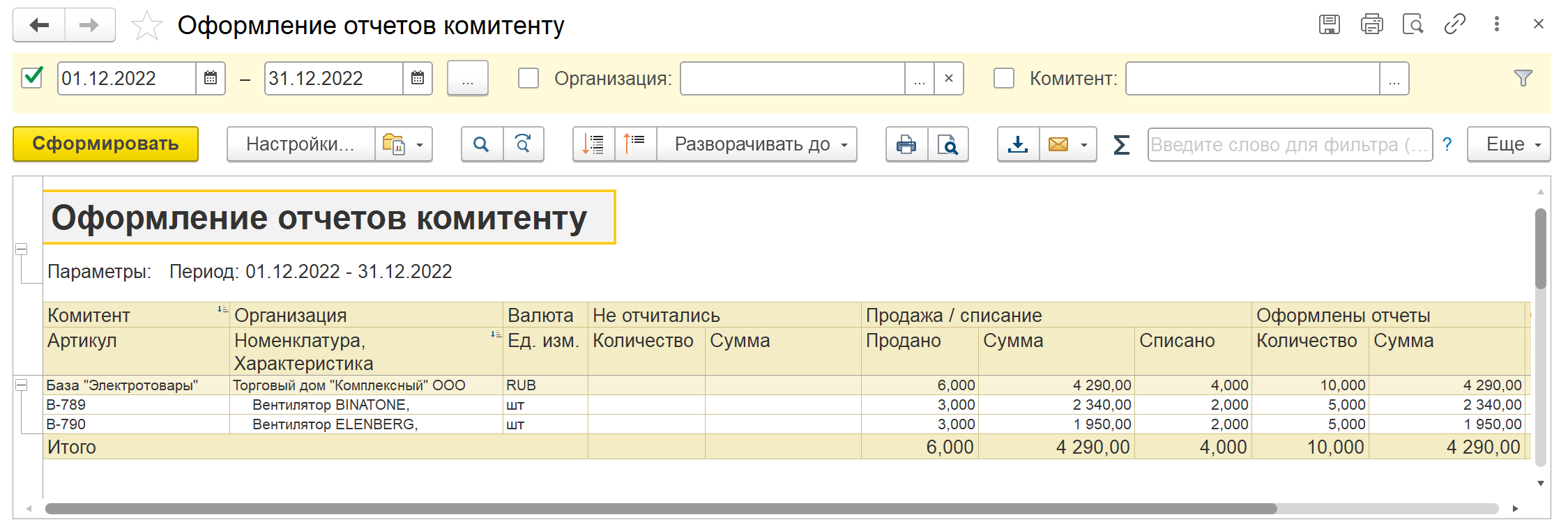This screenshot has height=531, width=1568.
Task: Add report to favorites with star icon
Action: pos(146,26)
